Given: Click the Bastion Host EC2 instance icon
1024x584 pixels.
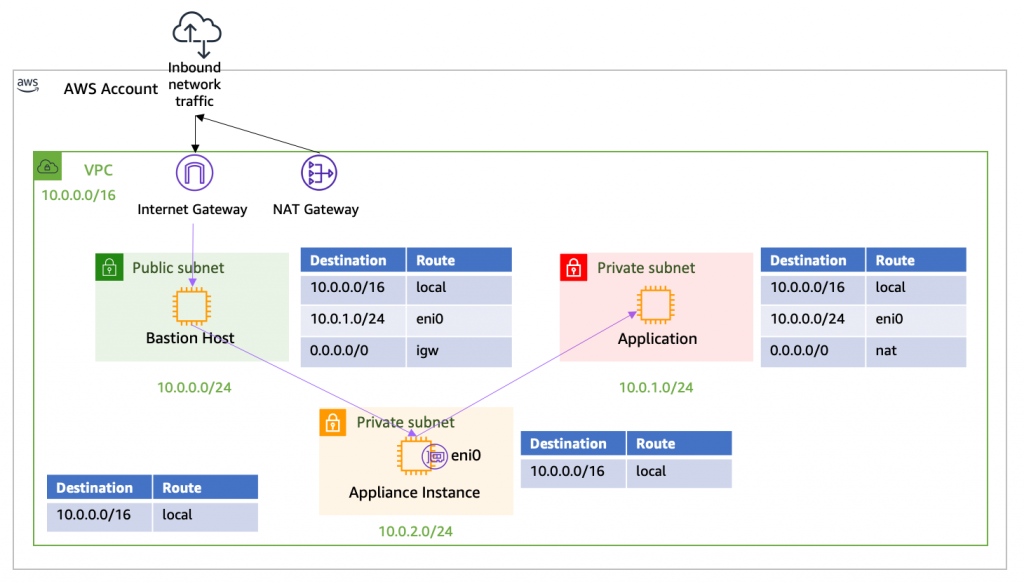Looking at the screenshot, I should [193, 305].
